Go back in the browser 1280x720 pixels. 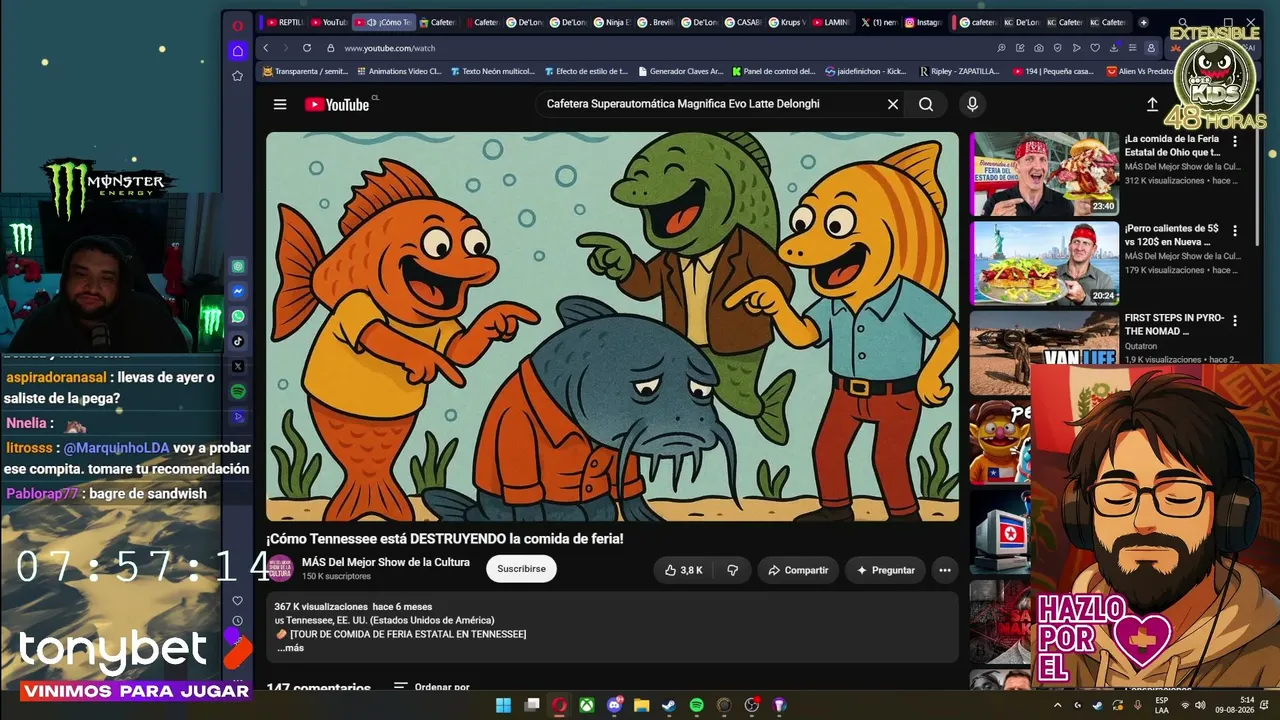(265, 48)
